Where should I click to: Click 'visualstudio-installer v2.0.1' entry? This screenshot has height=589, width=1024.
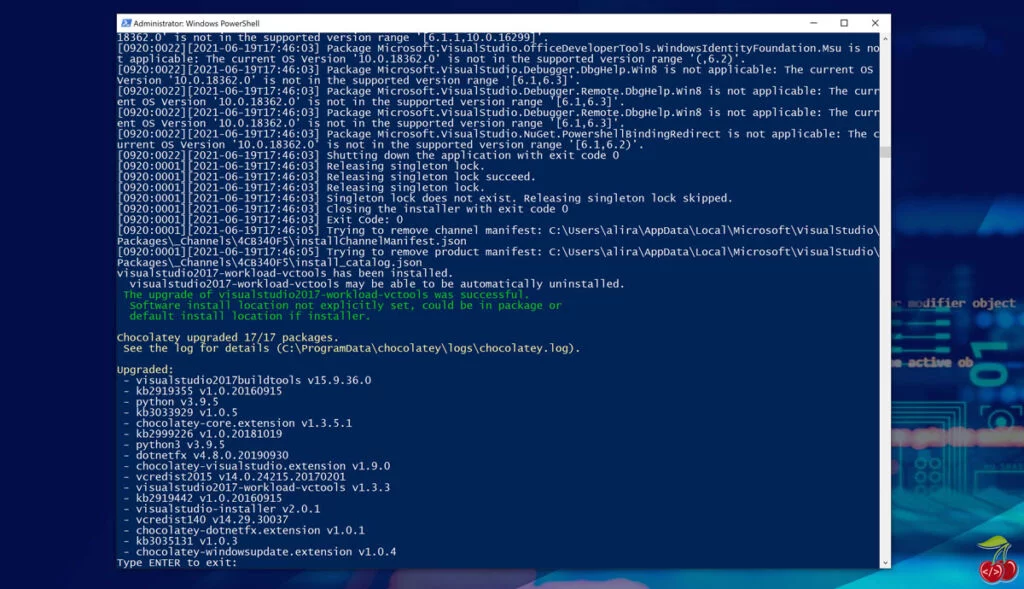tap(228, 509)
